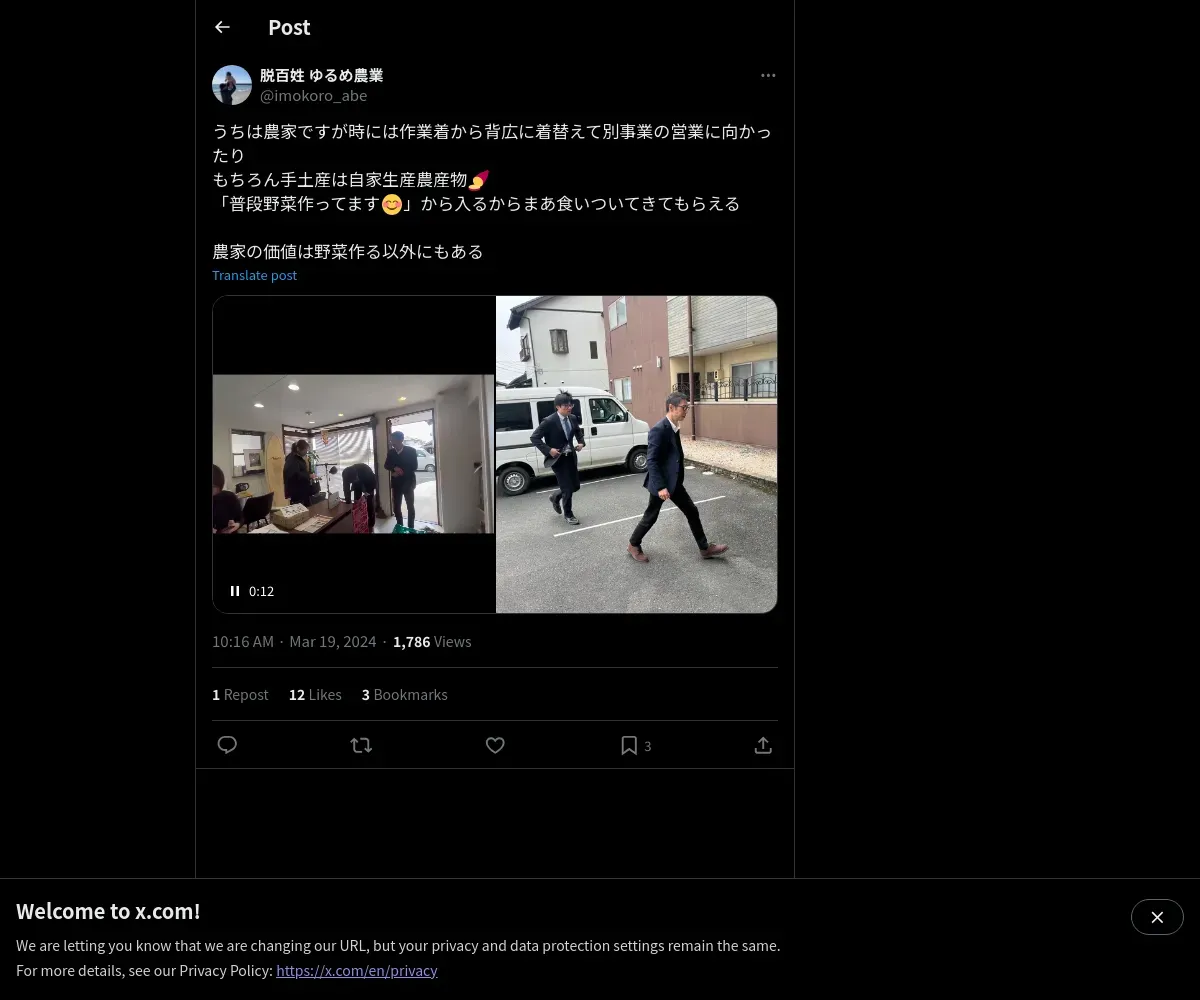
Task: Open the profile avatar of 脱百姓 ゆるめ農業
Action: [x=232, y=85]
